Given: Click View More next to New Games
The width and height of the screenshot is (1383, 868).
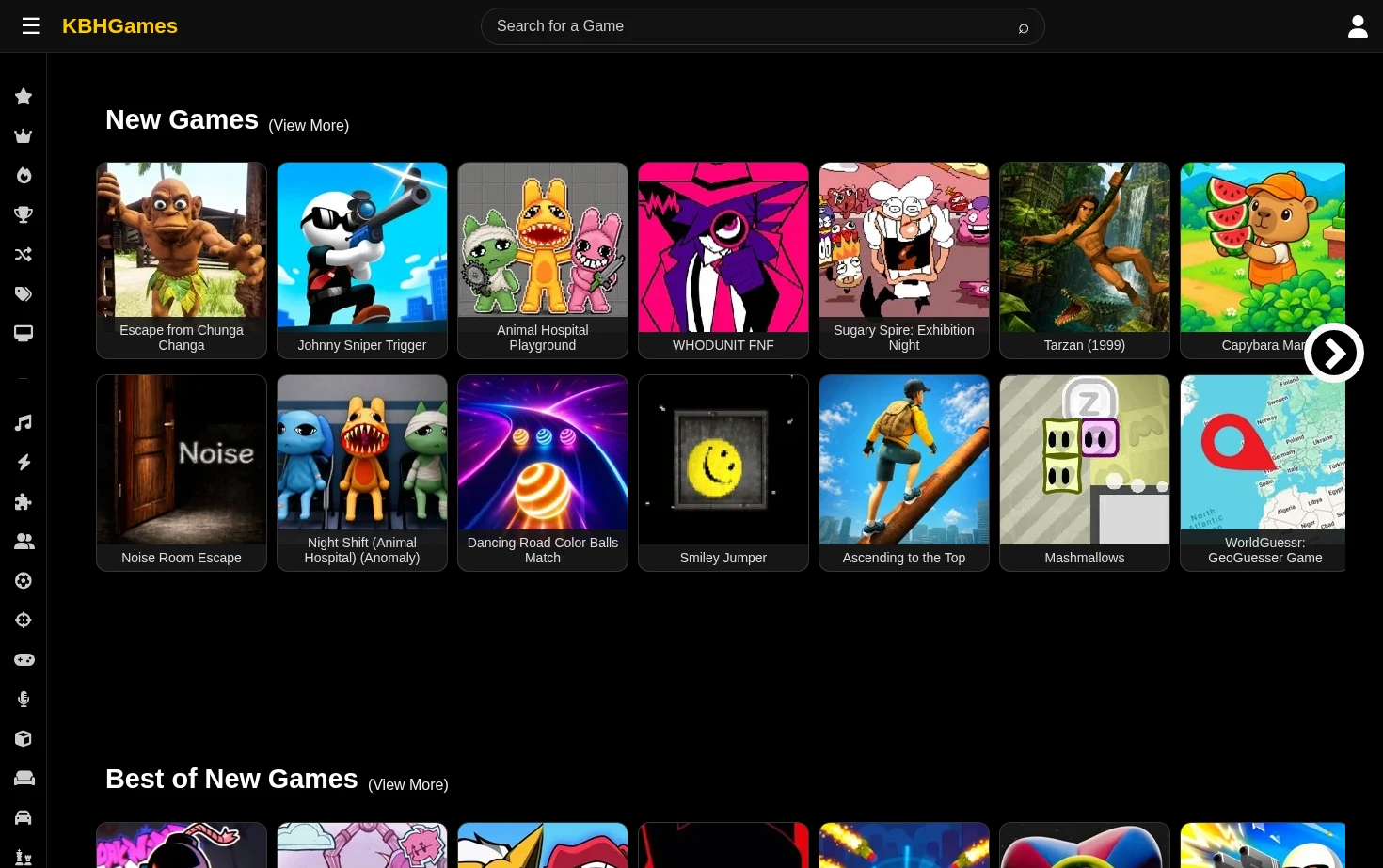Looking at the screenshot, I should pos(309,126).
